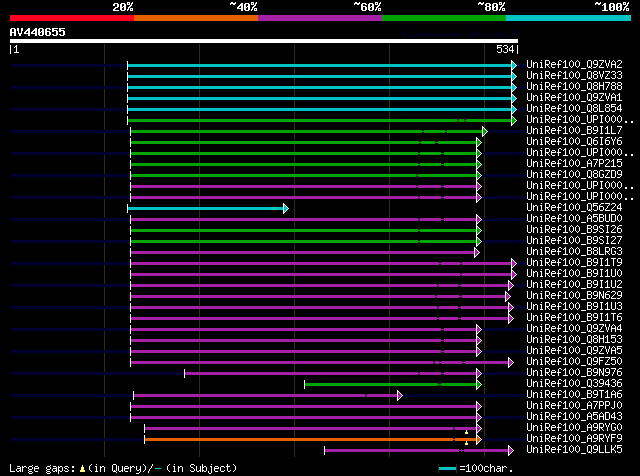Viewport: 640px width, 476px height.
Task: Select the UniRef100_A7P215 label
Action: 574,164
